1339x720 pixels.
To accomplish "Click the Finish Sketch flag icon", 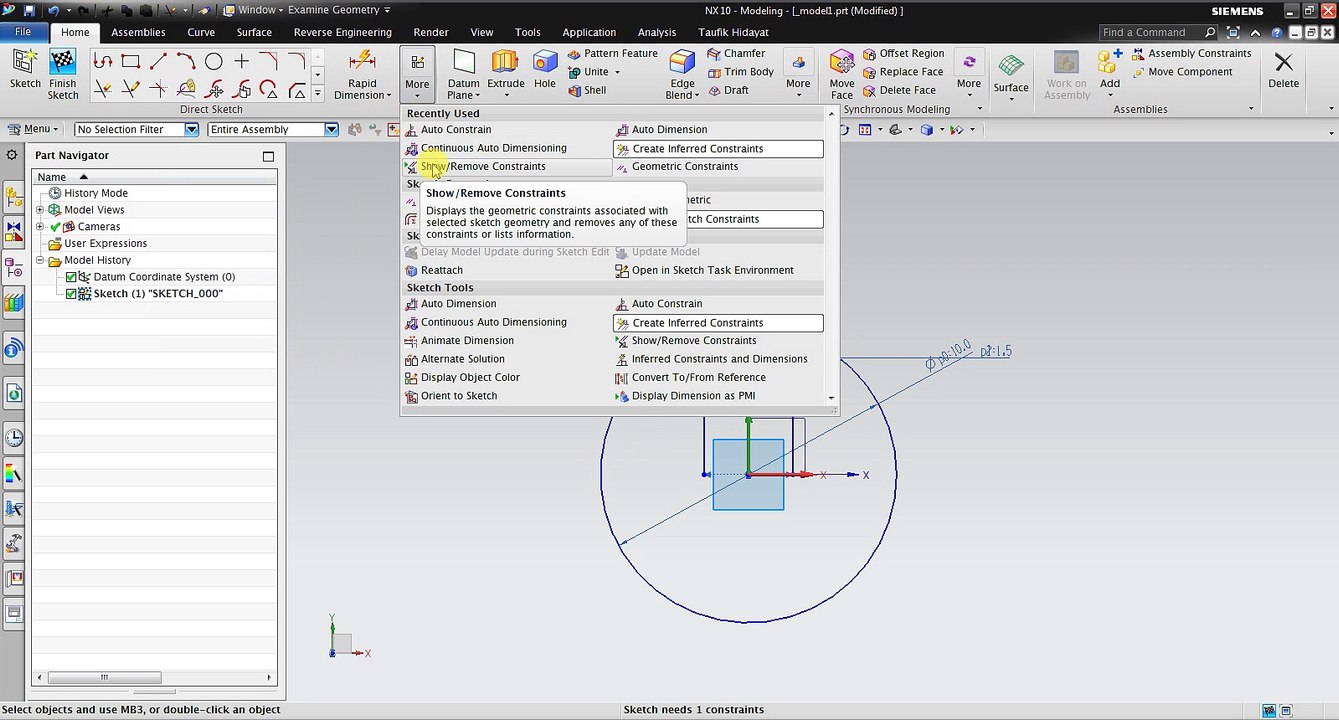I will click(62, 62).
